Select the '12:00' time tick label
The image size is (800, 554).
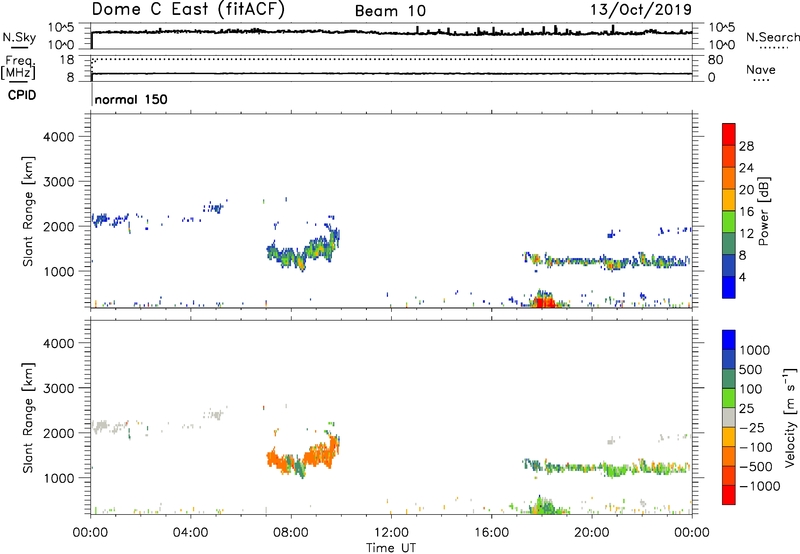[391, 533]
